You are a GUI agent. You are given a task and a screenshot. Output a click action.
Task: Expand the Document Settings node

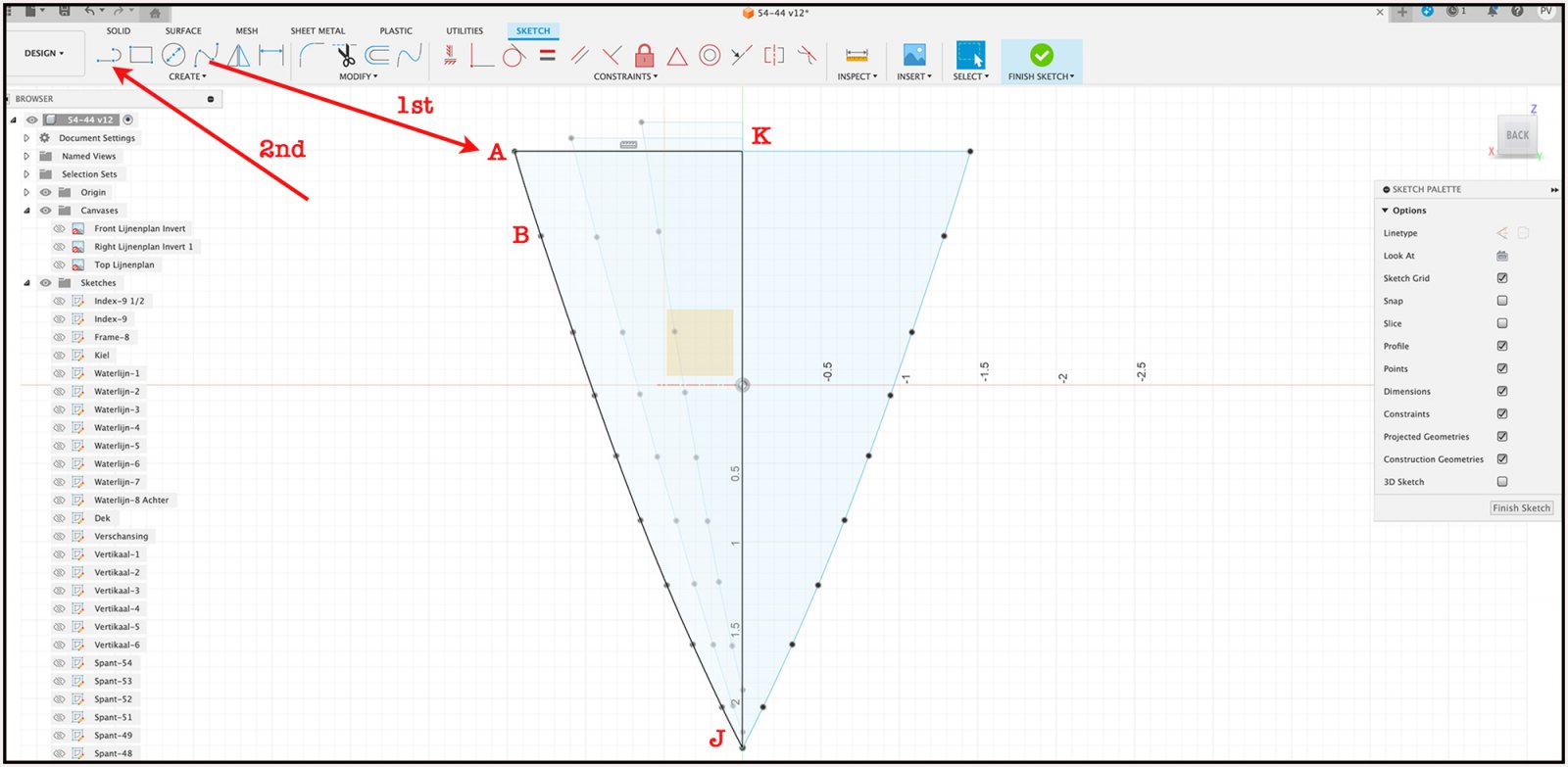click(26, 138)
